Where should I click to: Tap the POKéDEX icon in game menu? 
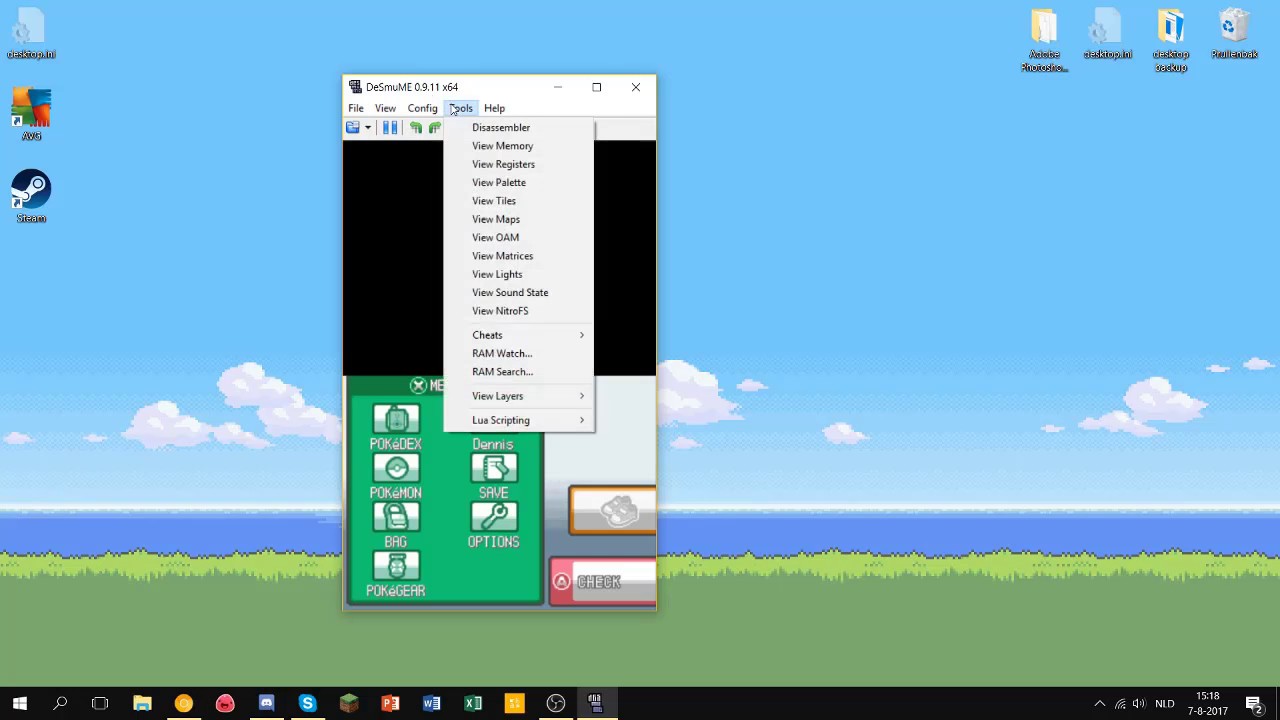(396, 419)
